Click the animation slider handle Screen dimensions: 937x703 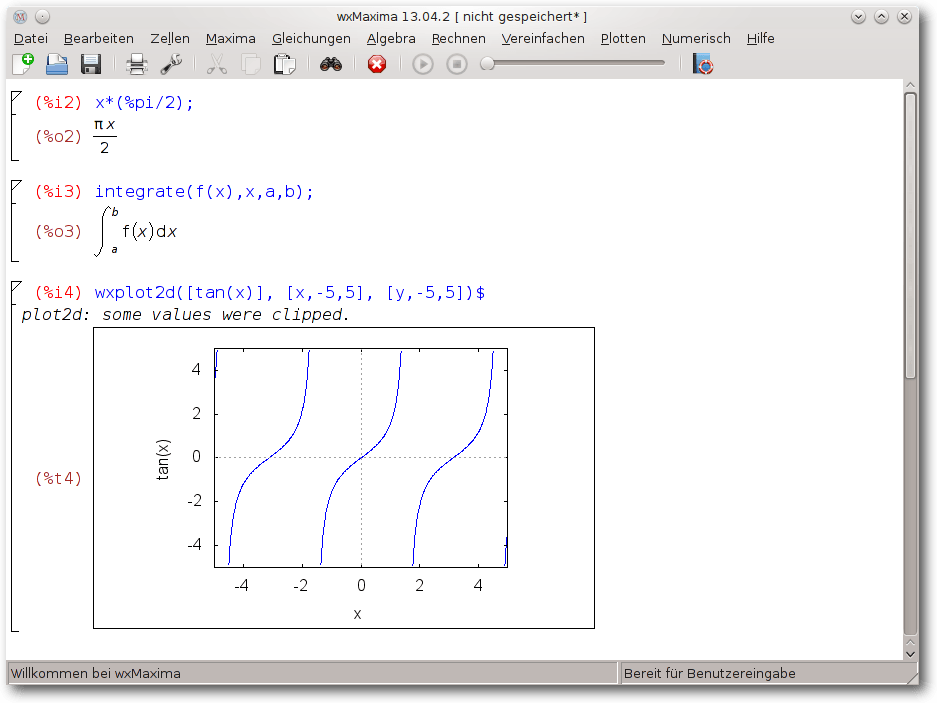click(x=488, y=63)
